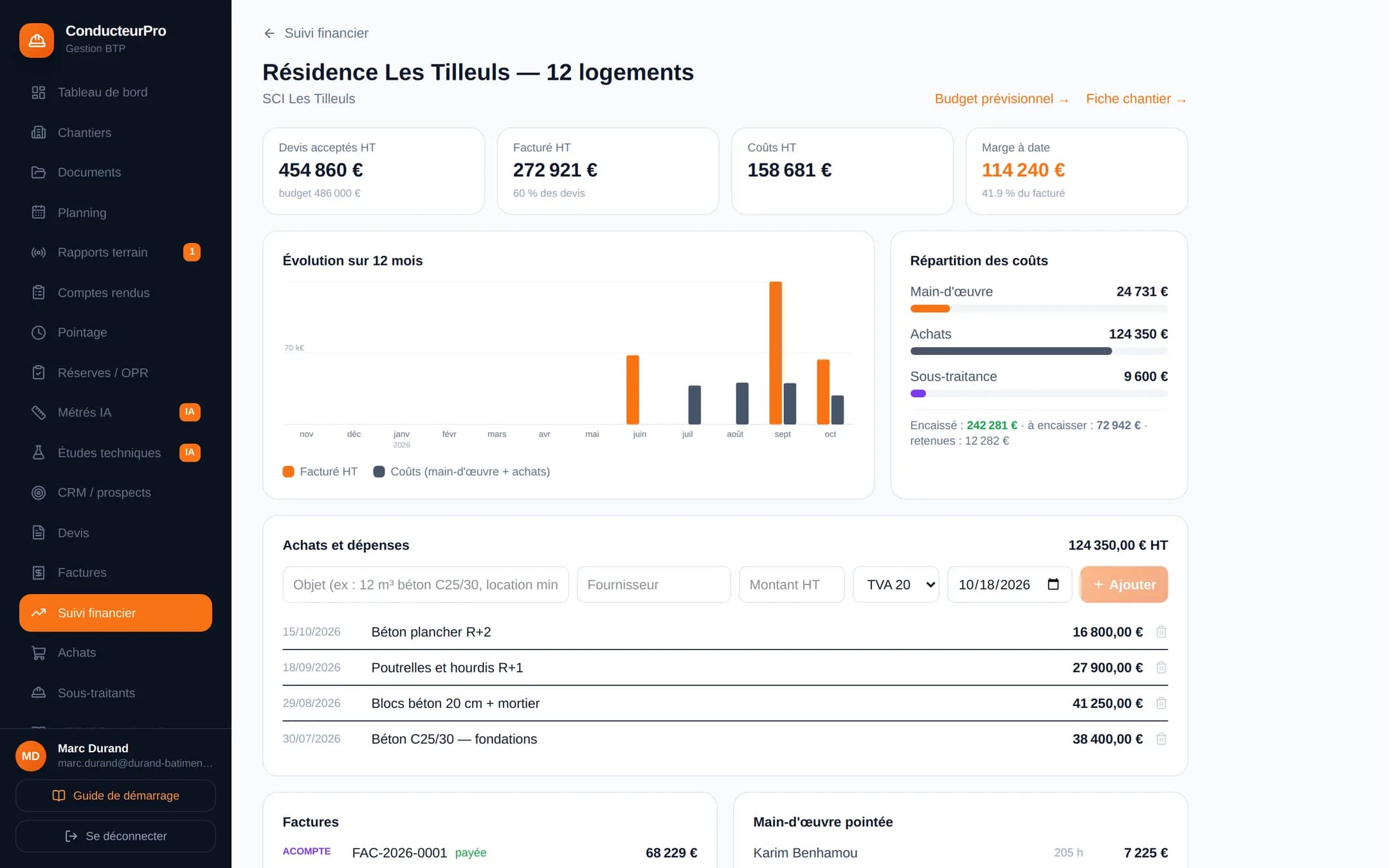Screen dimensions: 1389x868
Task: Click the Se déconnecter button
Action: (x=116, y=836)
